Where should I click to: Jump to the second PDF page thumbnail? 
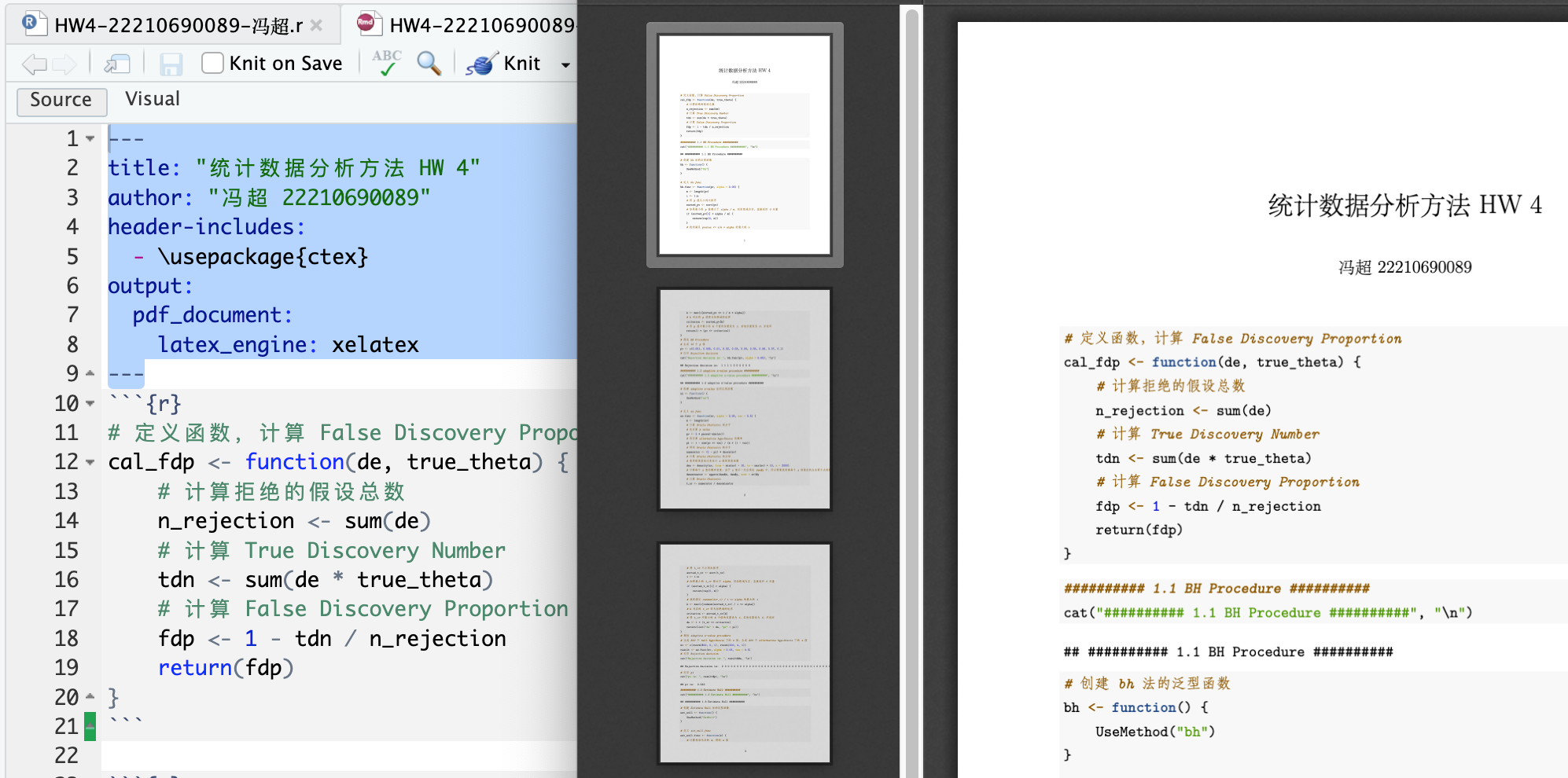click(745, 399)
